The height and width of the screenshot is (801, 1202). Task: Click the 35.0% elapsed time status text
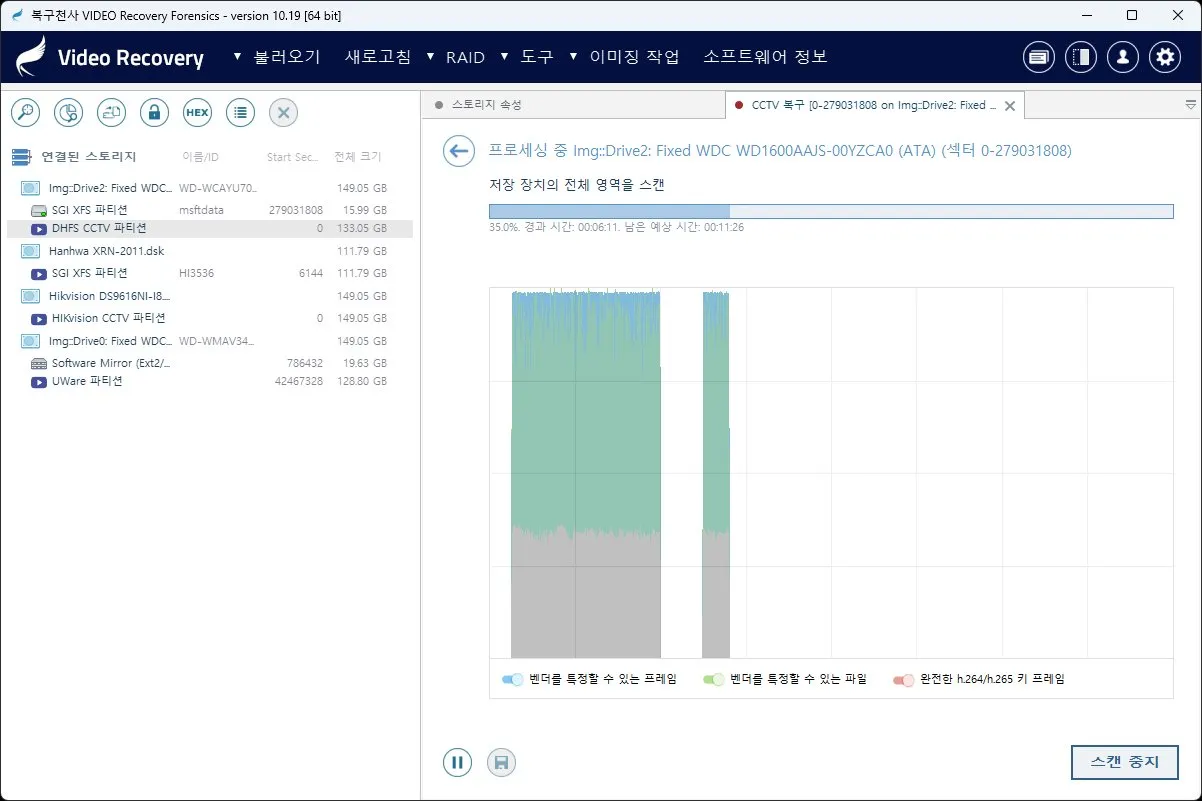click(x=616, y=228)
